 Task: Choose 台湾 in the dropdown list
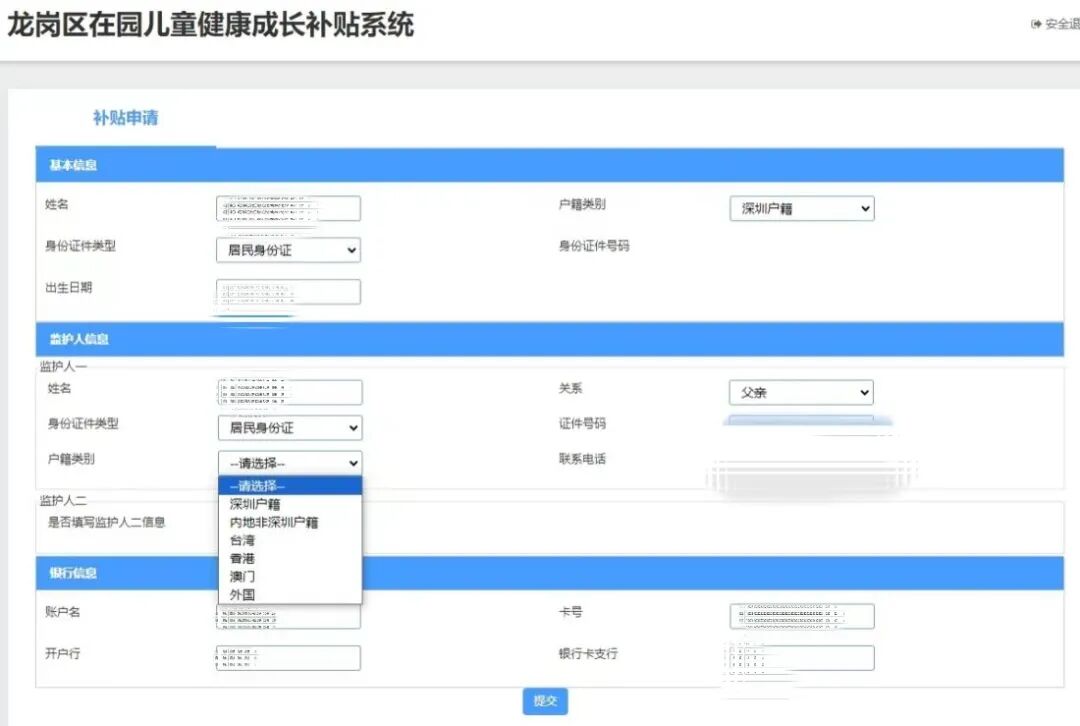click(242, 540)
